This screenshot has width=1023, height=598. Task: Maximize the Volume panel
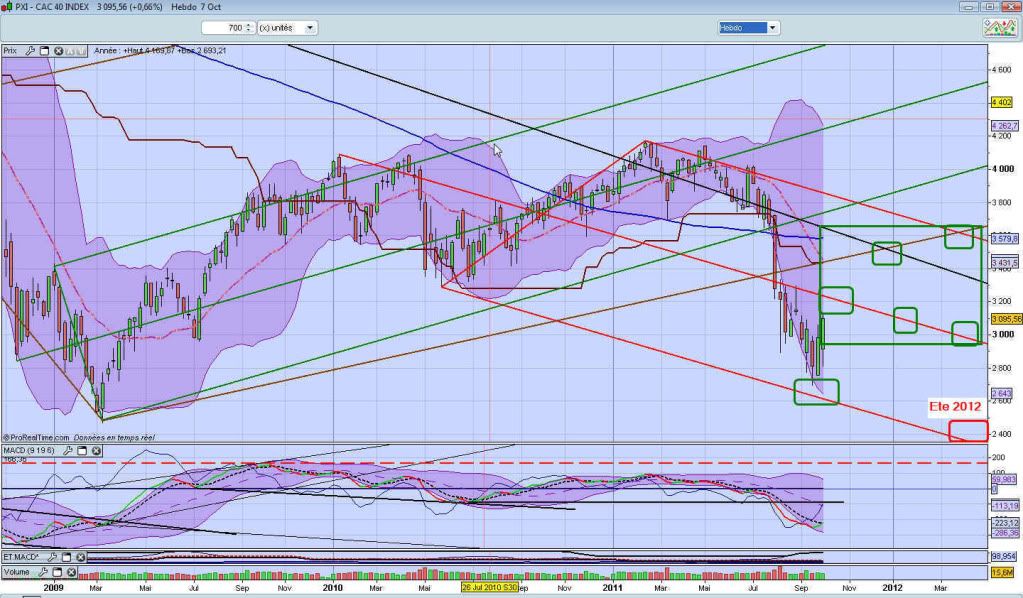[58, 572]
